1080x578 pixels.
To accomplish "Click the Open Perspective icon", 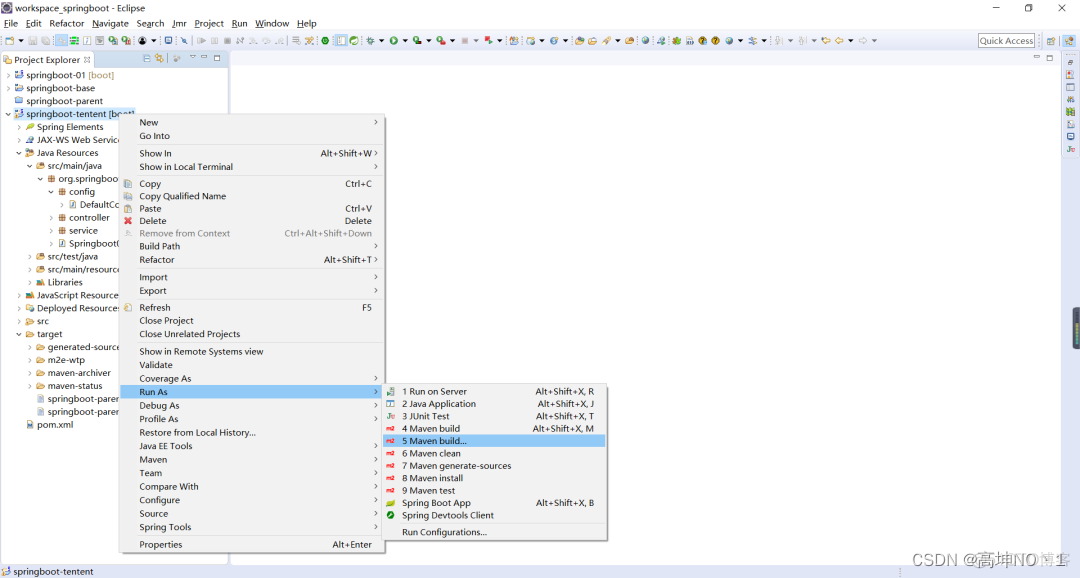I will [1051, 41].
